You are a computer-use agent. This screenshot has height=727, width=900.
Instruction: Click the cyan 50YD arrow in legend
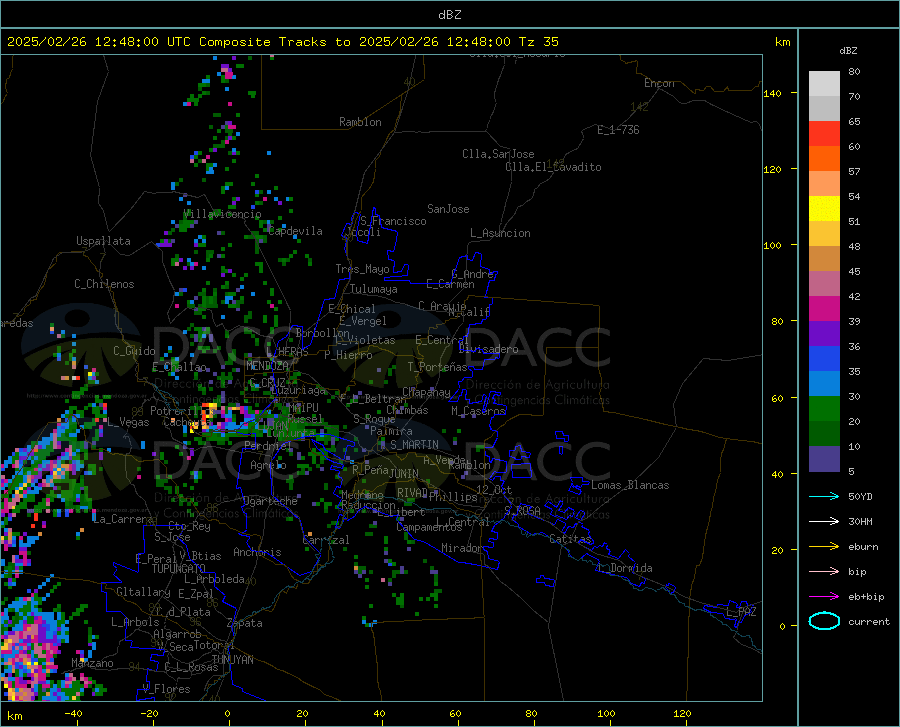pos(824,496)
